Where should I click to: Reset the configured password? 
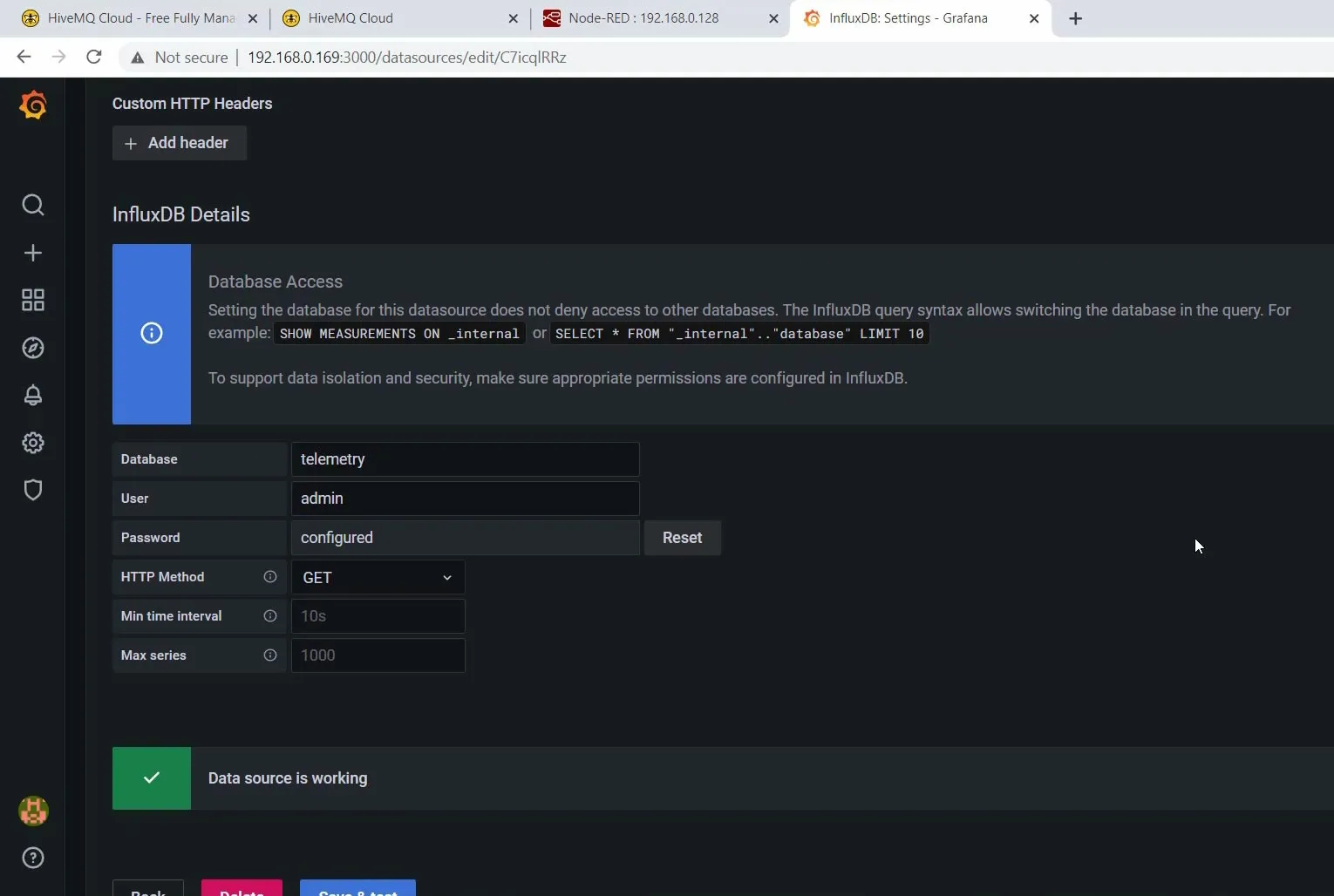point(682,538)
